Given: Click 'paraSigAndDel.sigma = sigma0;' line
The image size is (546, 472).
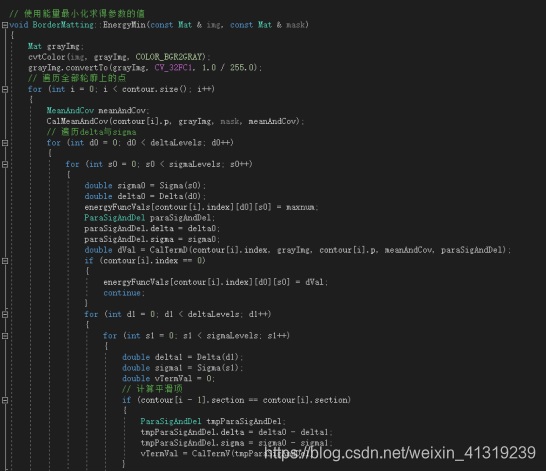Looking at the screenshot, I should 152,239.
